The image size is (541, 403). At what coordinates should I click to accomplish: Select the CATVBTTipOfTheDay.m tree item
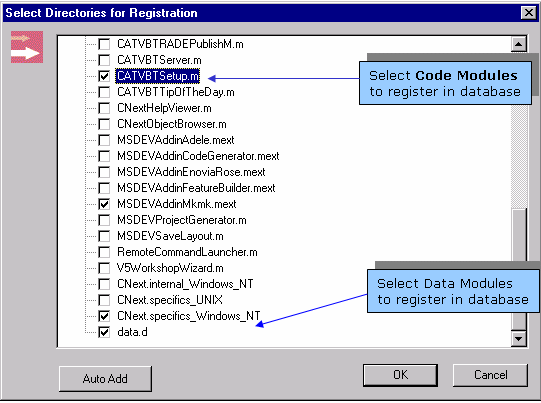[x=176, y=92]
